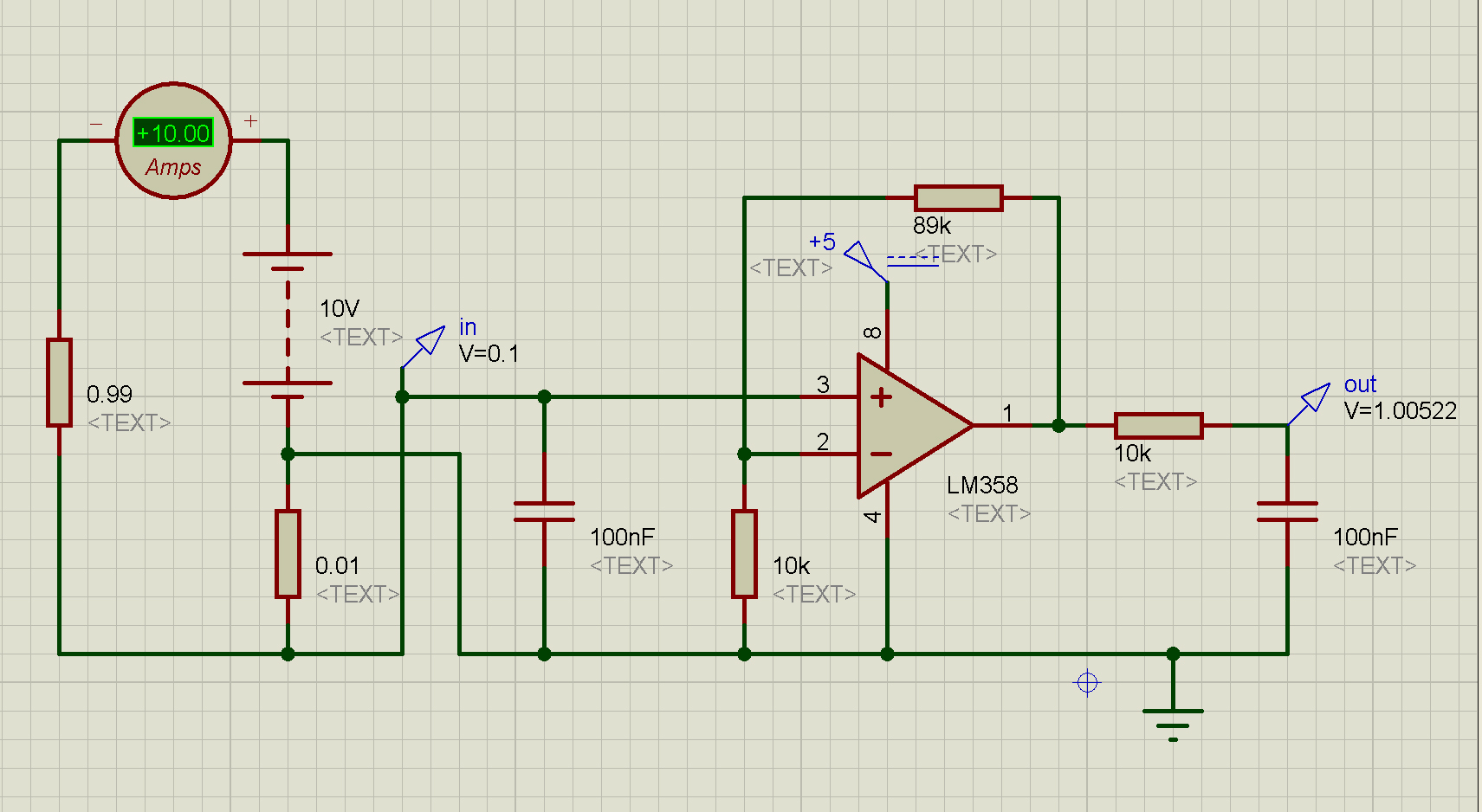Click the blue origin crosshair marker
The image size is (1482, 812).
[x=1087, y=683]
